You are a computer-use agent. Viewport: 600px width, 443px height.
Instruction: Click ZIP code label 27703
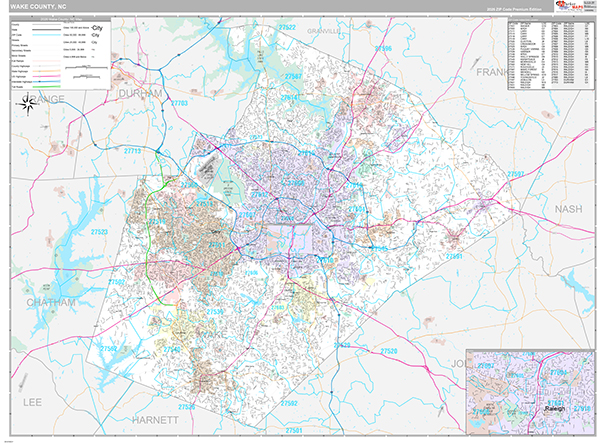(x=179, y=103)
